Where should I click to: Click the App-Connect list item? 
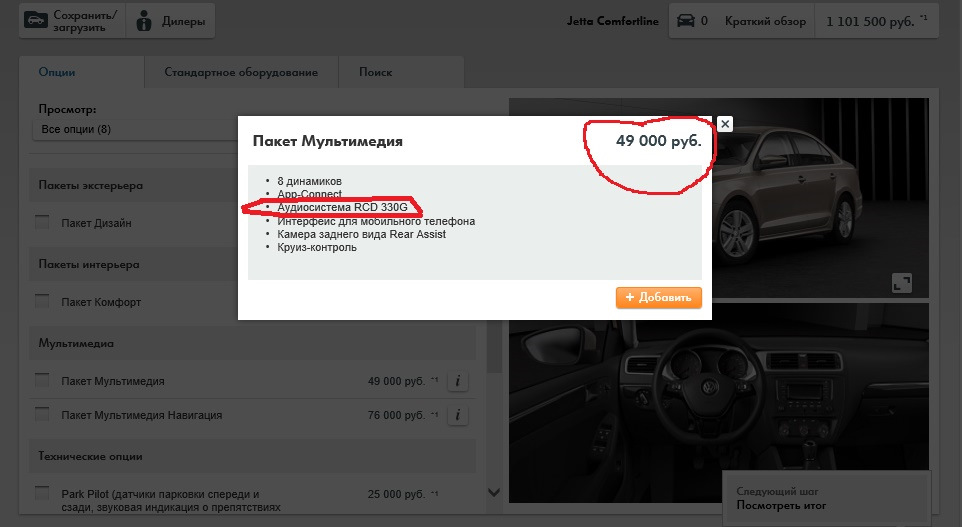coord(309,194)
